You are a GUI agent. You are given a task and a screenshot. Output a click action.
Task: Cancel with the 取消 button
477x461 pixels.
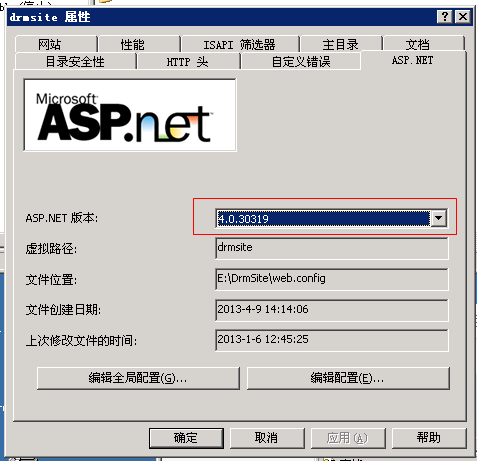click(267, 438)
